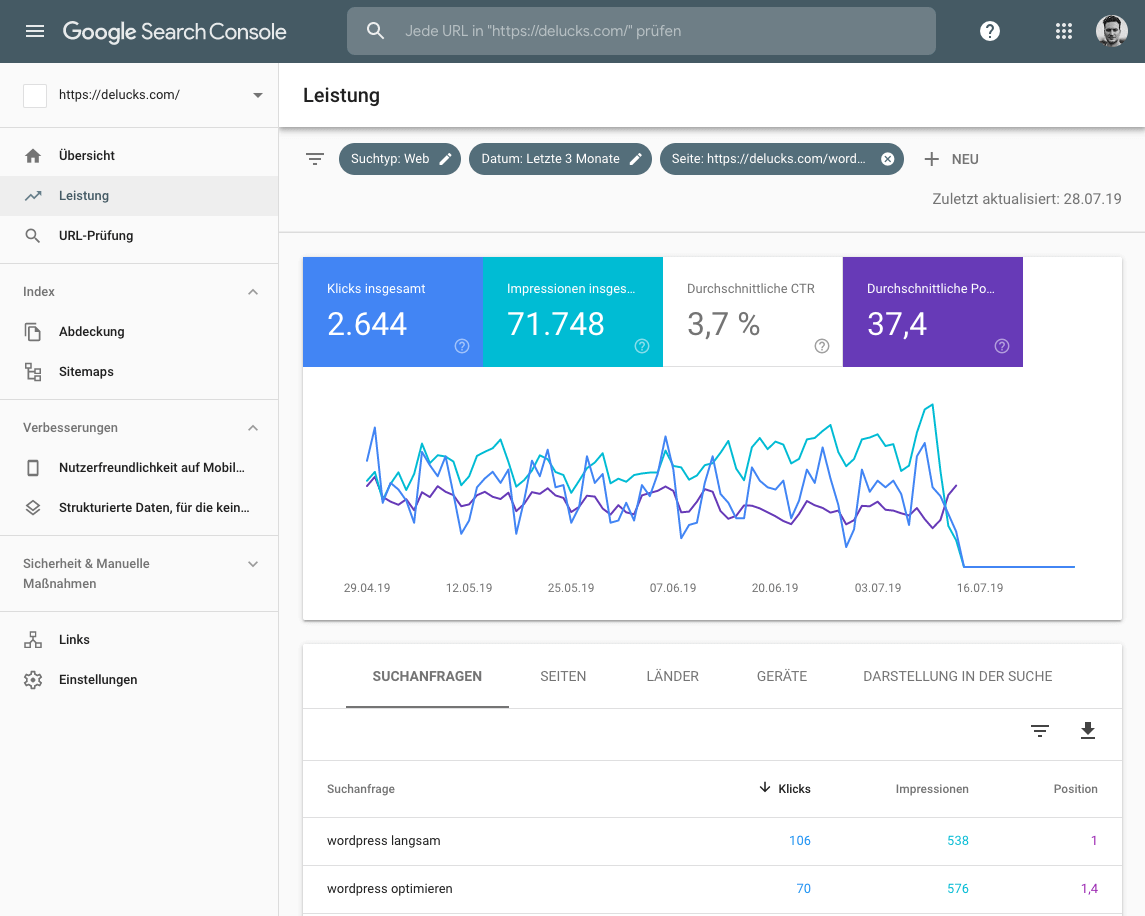Click the pencil icon on Suchtyp chip
1145x916 pixels.
tap(445, 159)
